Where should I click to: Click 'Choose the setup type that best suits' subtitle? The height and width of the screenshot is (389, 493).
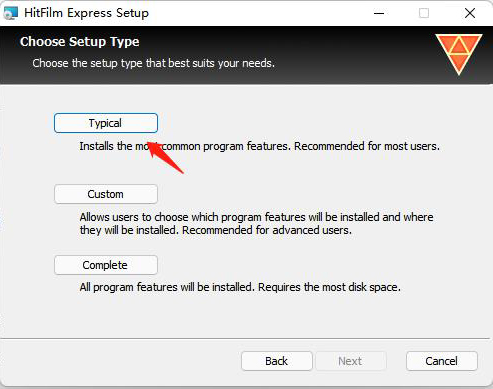[153, 63]
